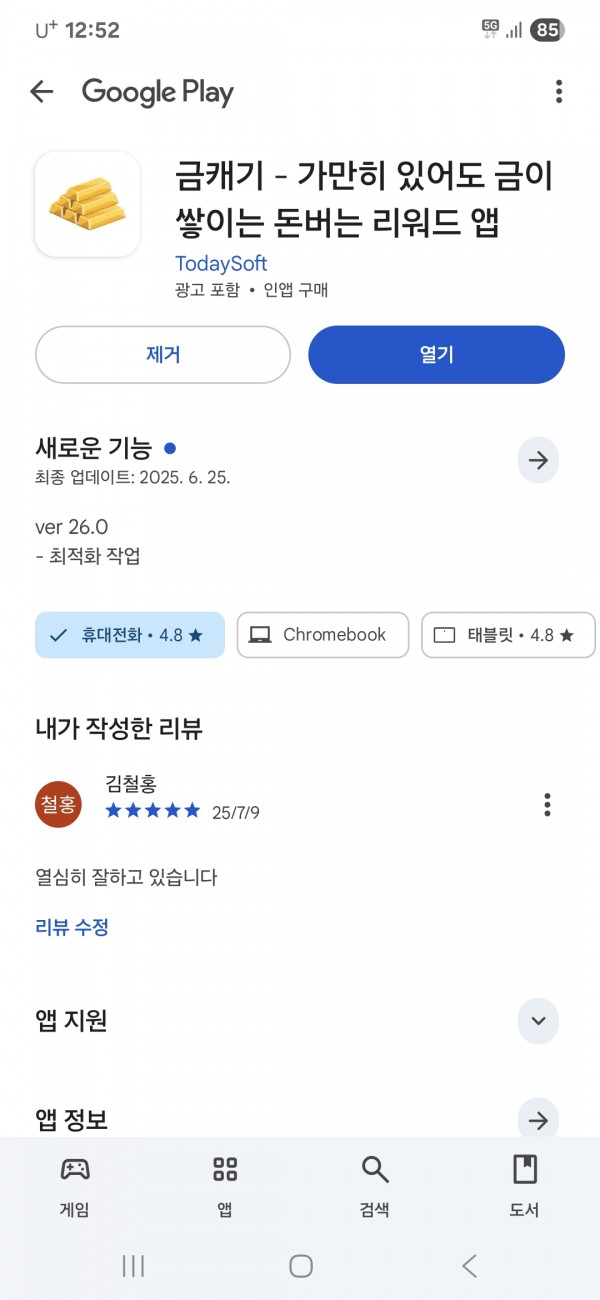The height and width of the screenshot is (1300, 600).
Task: Tap the 제거 uninstall button
Action: pos(163,354)
